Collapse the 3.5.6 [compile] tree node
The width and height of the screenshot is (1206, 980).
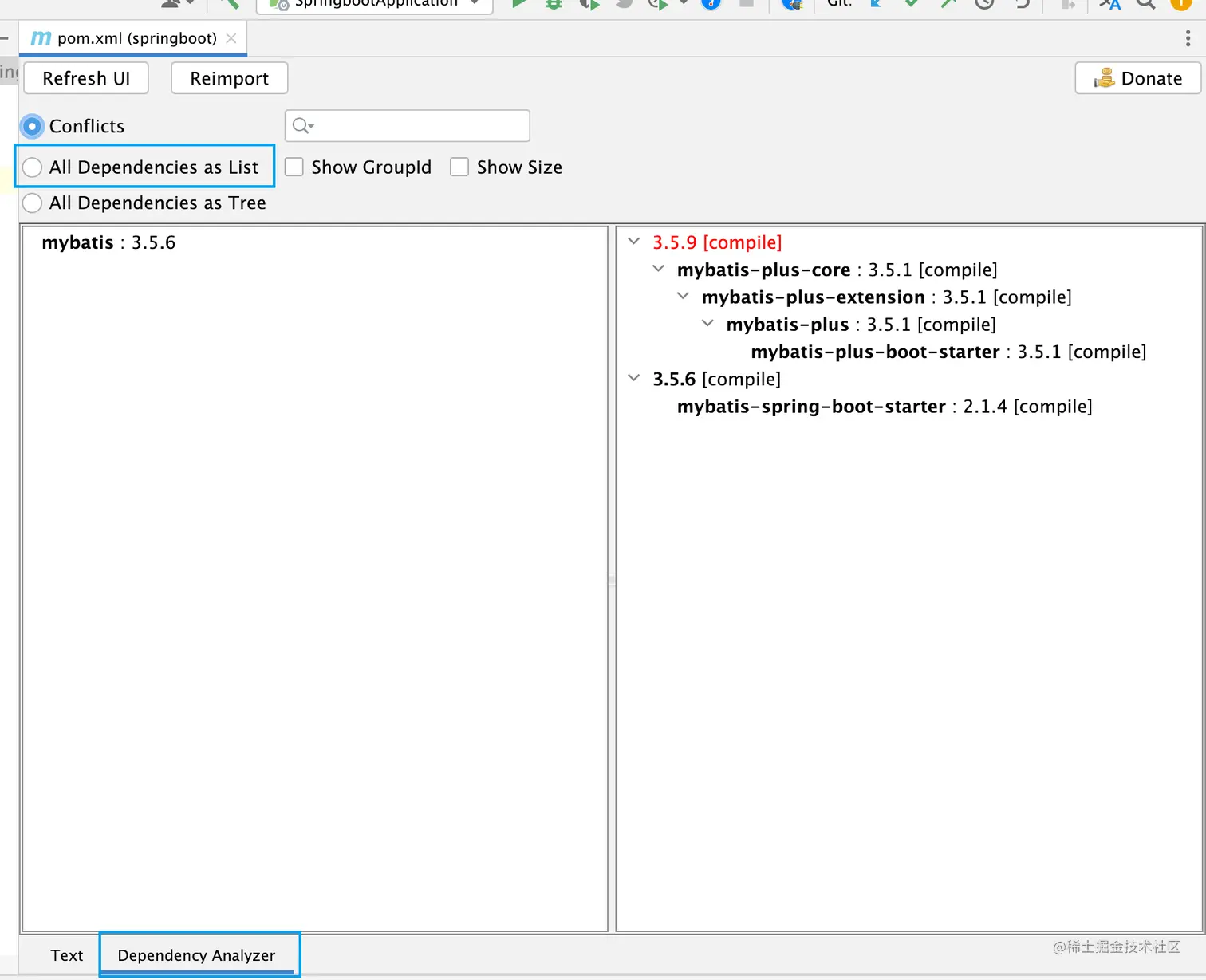pos(634,378)
